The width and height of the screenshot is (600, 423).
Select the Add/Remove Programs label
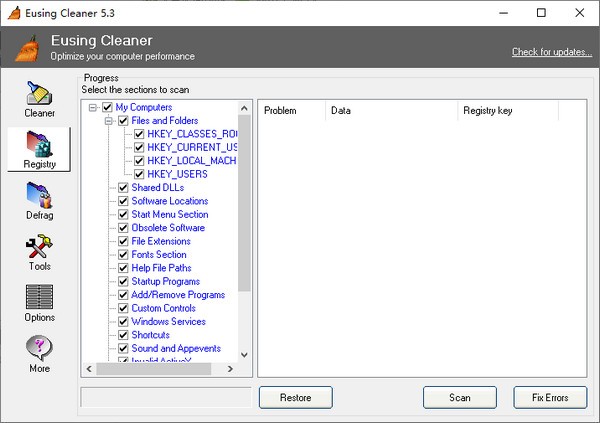(x=178, y=295)
